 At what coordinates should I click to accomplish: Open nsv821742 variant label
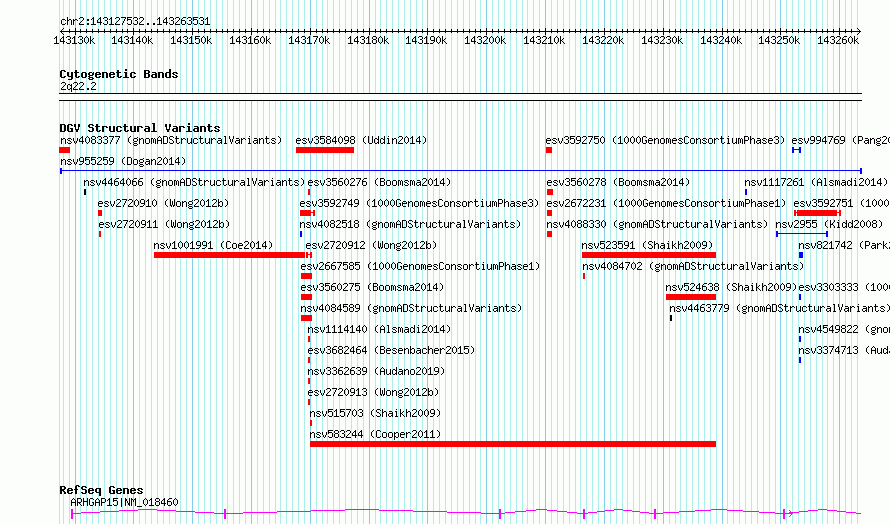point(844,245)
